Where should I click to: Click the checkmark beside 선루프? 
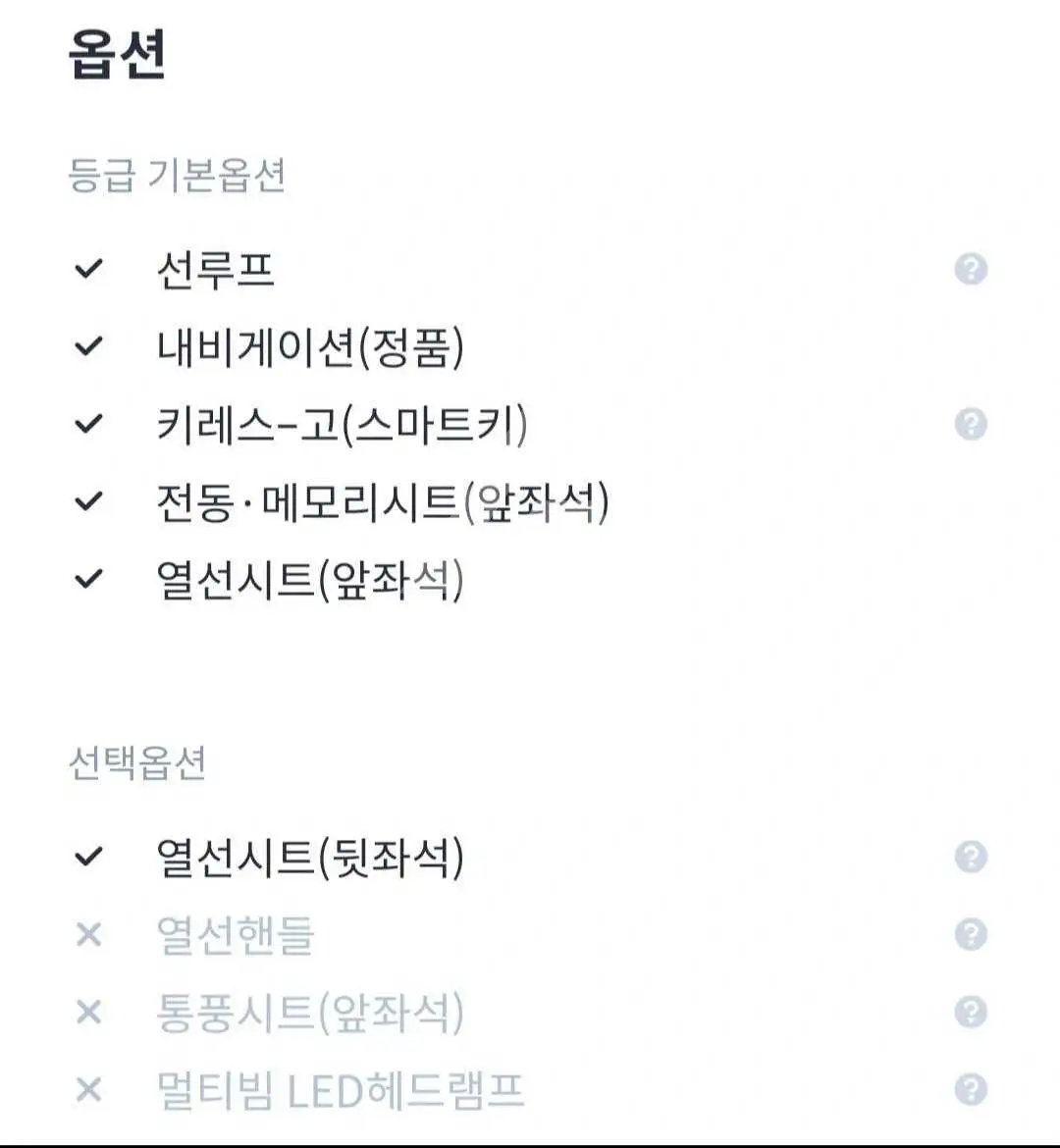88,269
